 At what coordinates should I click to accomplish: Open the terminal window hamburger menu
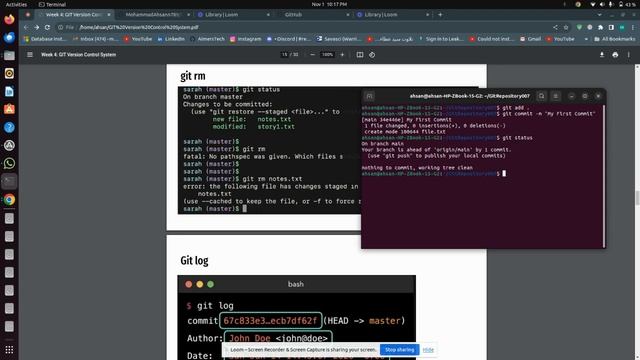(x=556, y=96)
